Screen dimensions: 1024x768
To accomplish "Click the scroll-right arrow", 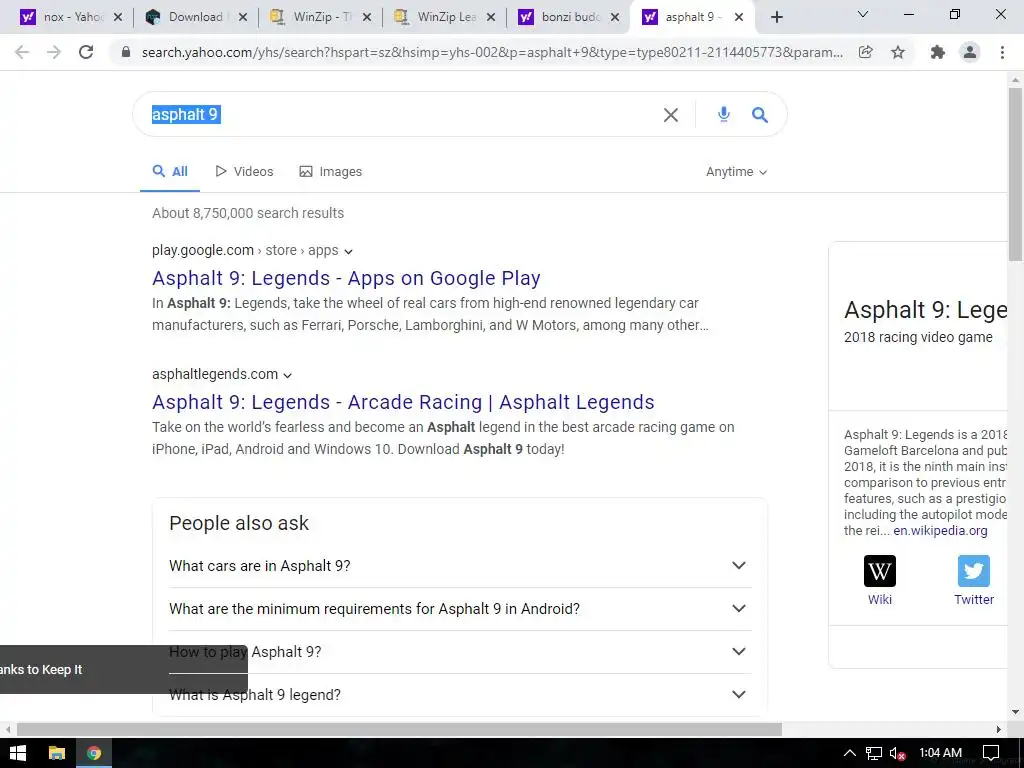I will click(999, 729).
